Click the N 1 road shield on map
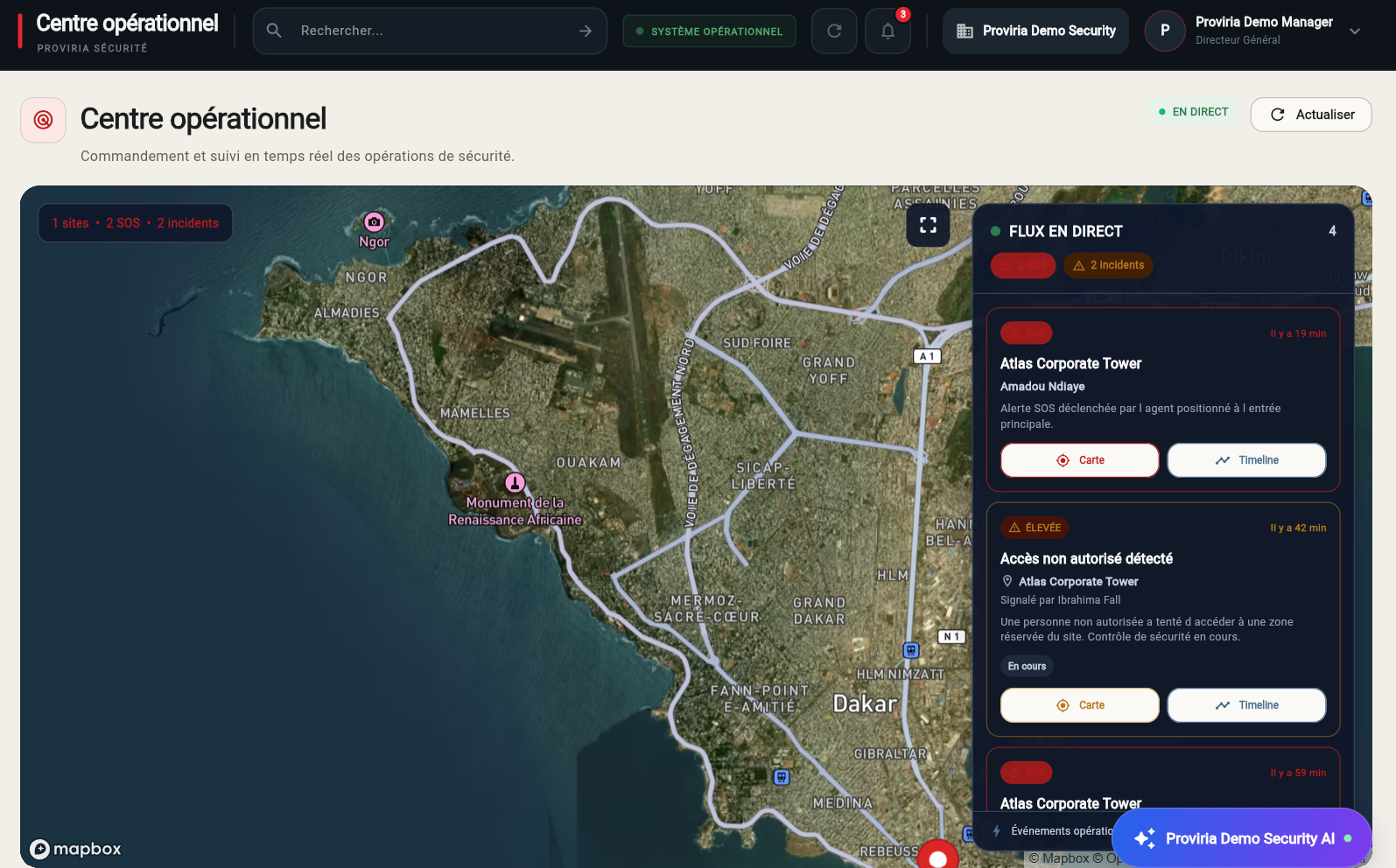The width and height of the screenshot is (1396, 868). coord(951,637)
